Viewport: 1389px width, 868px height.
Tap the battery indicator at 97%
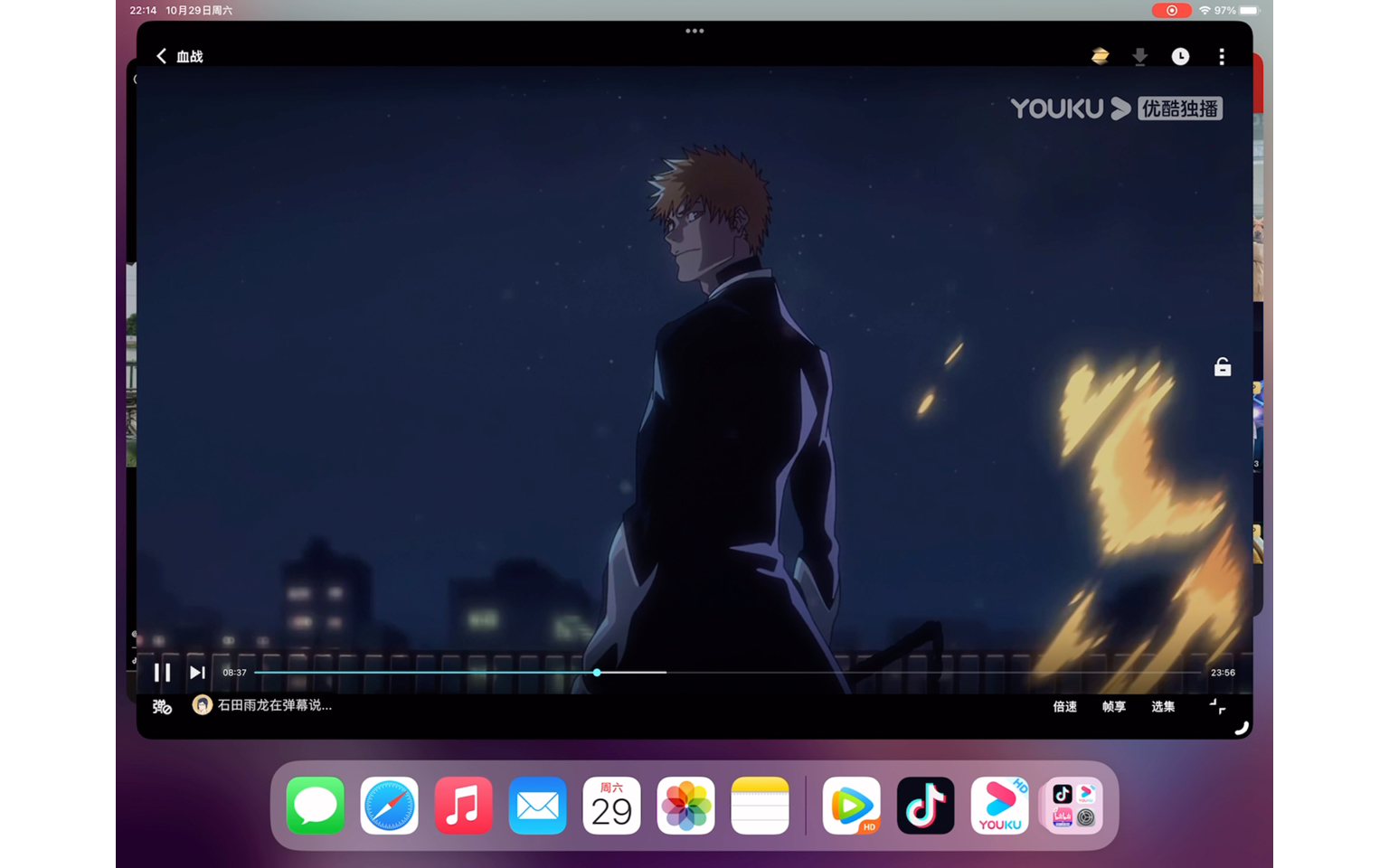[x=1249, y=10]
